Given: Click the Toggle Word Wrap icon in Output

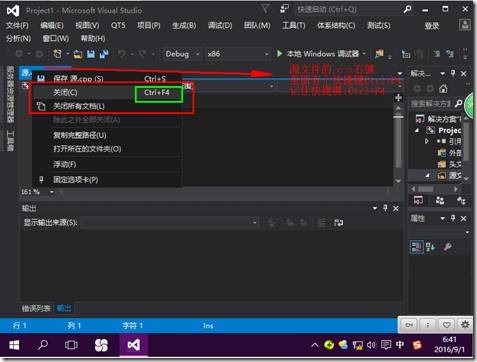Looking at the screenshot, I should point(339,223).
